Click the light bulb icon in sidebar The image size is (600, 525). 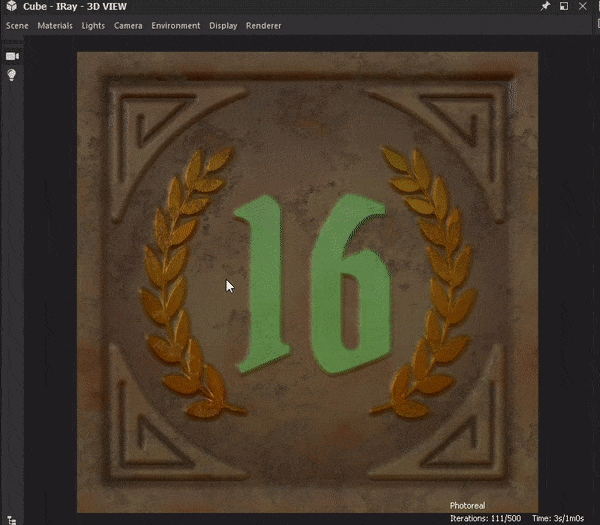pyautogui.click(x=12, y=75)
